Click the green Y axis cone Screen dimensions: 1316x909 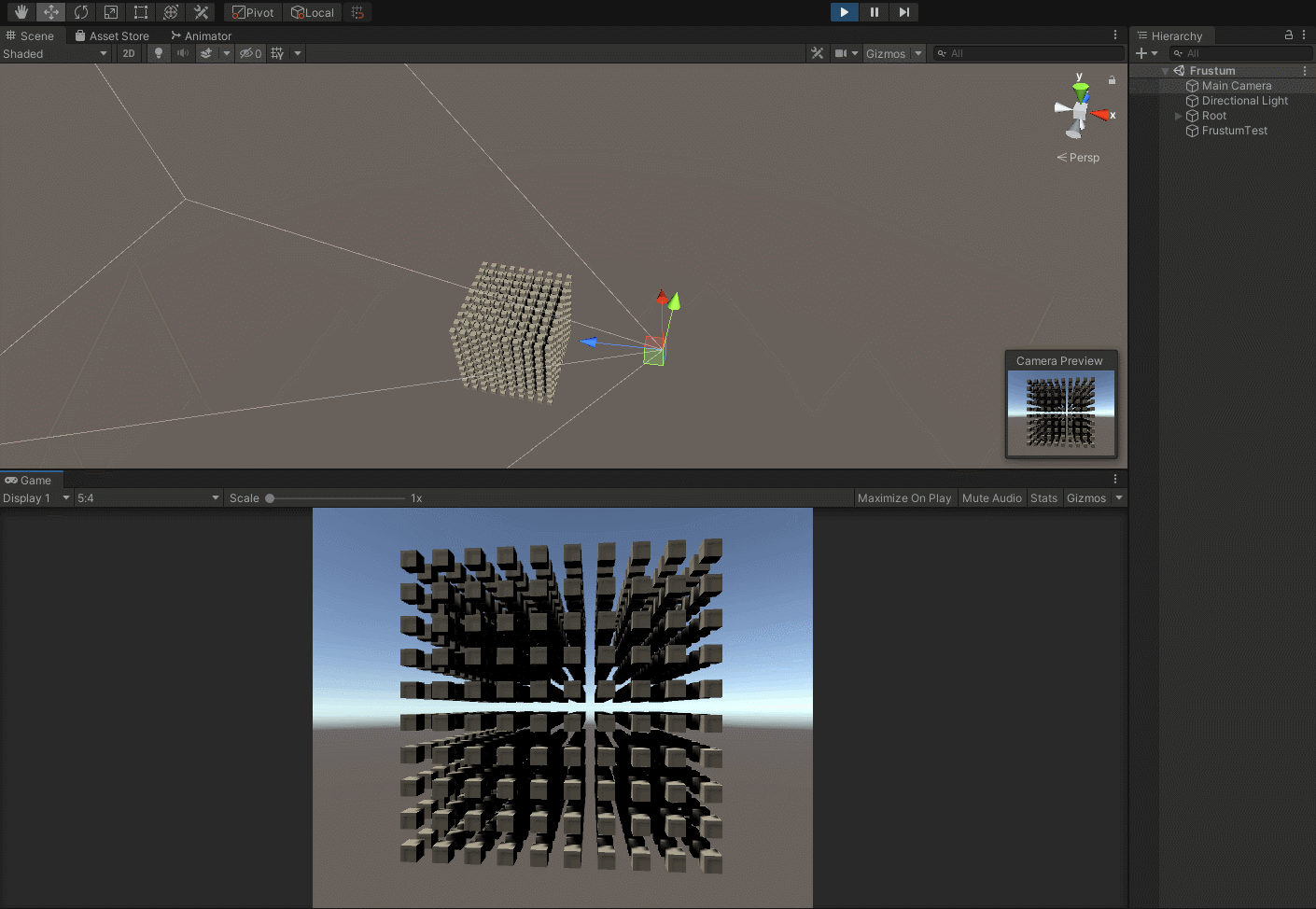click(x=1081, y=91)
